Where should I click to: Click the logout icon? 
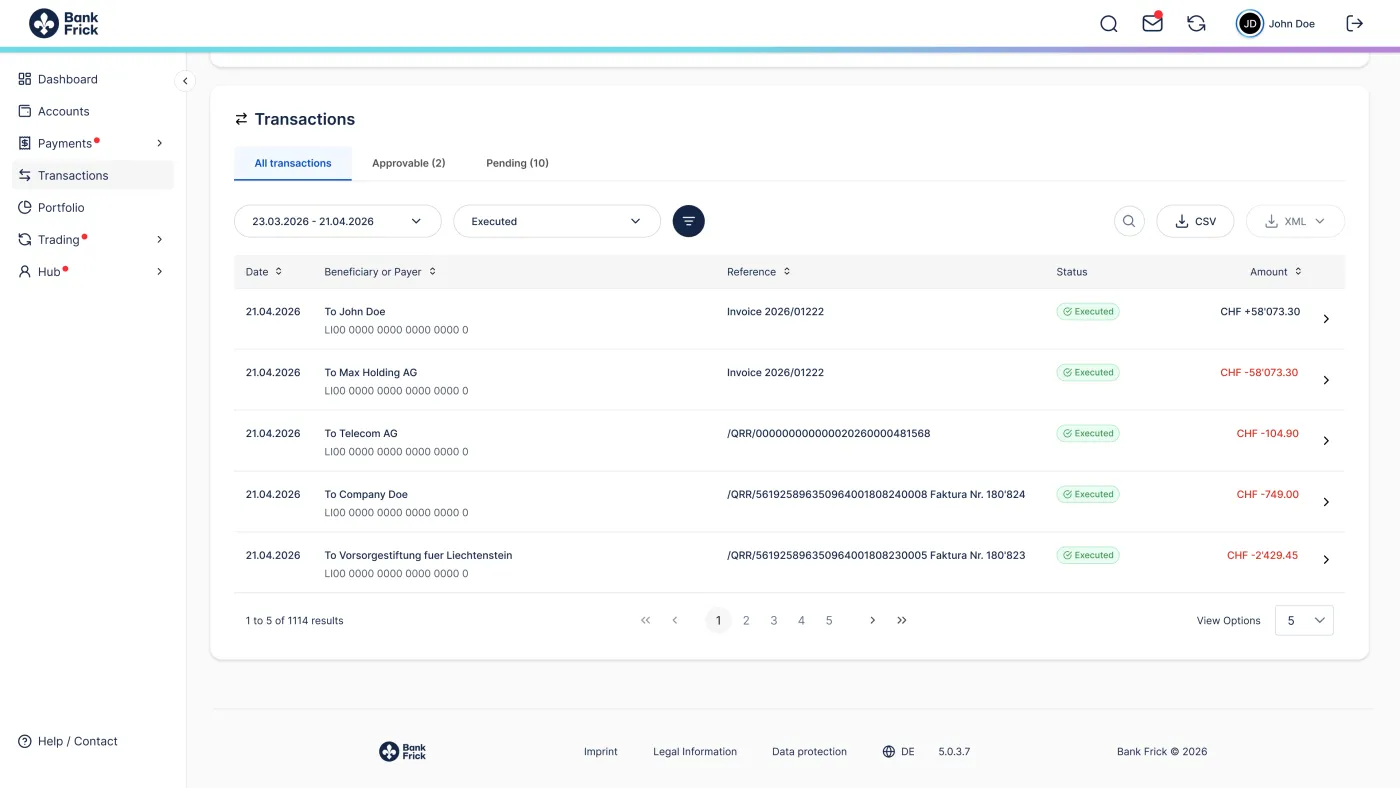point(1355,23)
